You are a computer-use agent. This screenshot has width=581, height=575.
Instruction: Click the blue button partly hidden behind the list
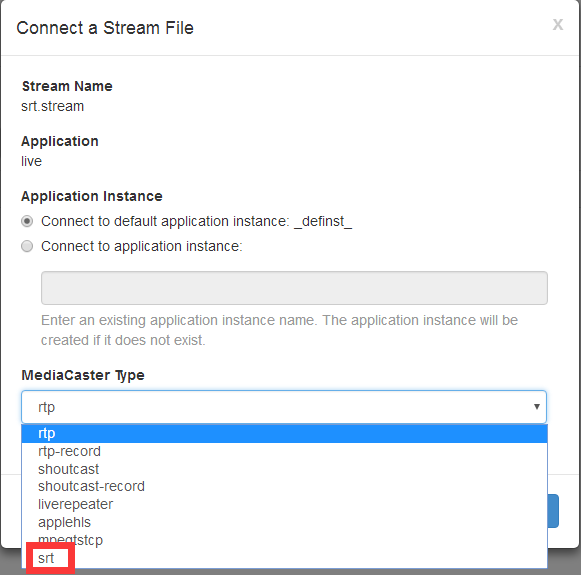(553, 511)
